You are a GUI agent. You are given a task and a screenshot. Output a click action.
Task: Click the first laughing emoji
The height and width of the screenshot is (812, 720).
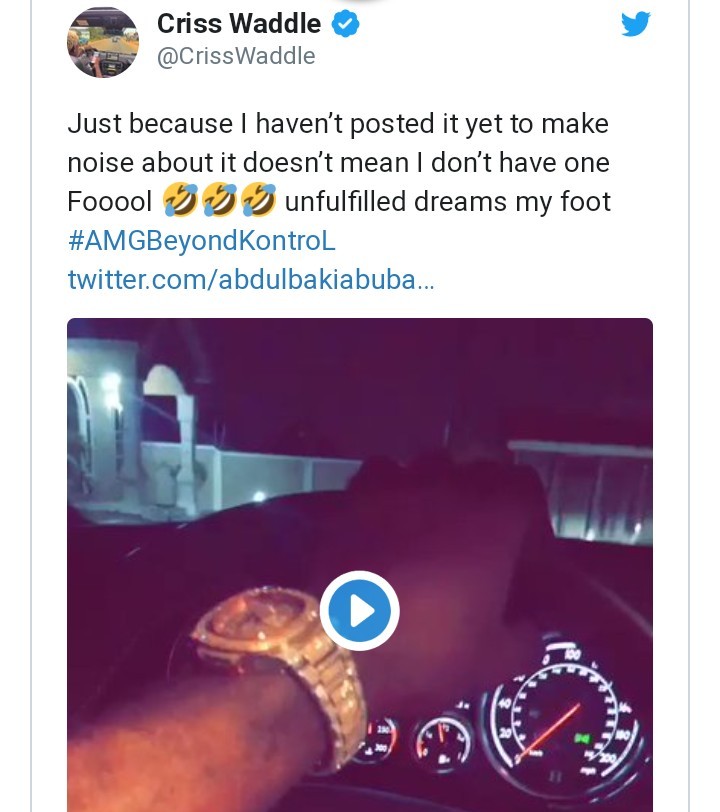[179, 201]
